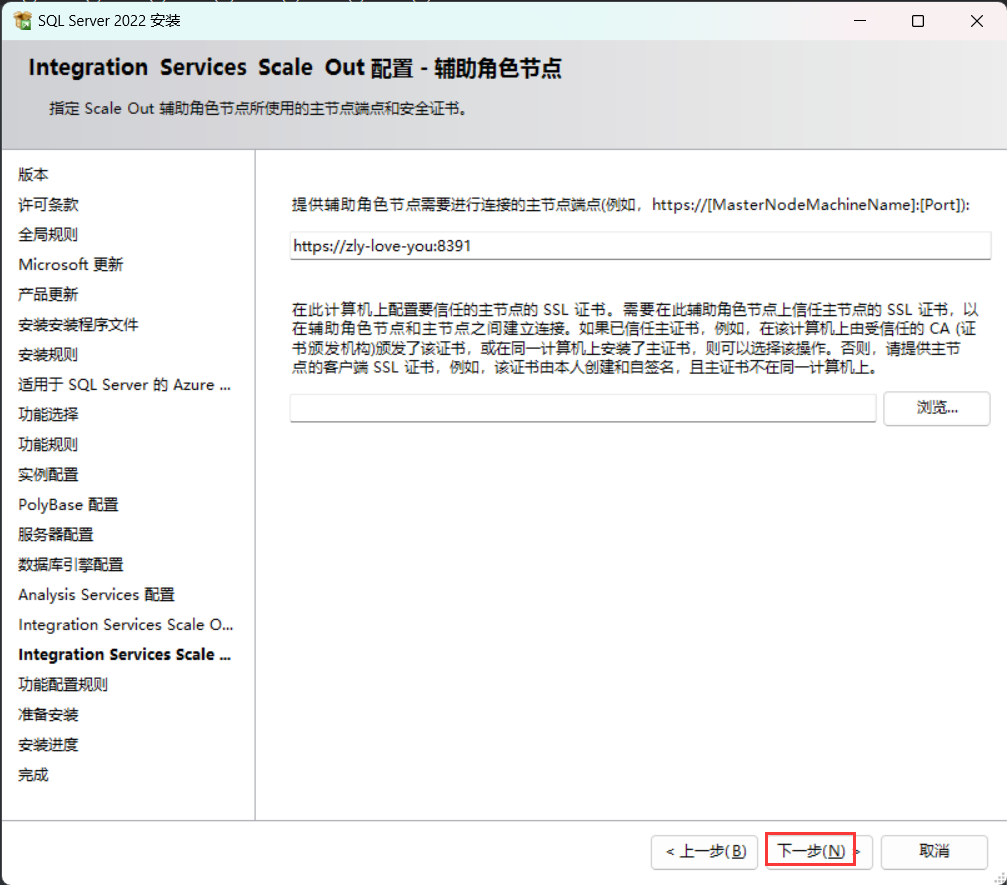Screen dimensions: 1007x885
Task: Select the 完成 step
Action: [x=33, y=775]
